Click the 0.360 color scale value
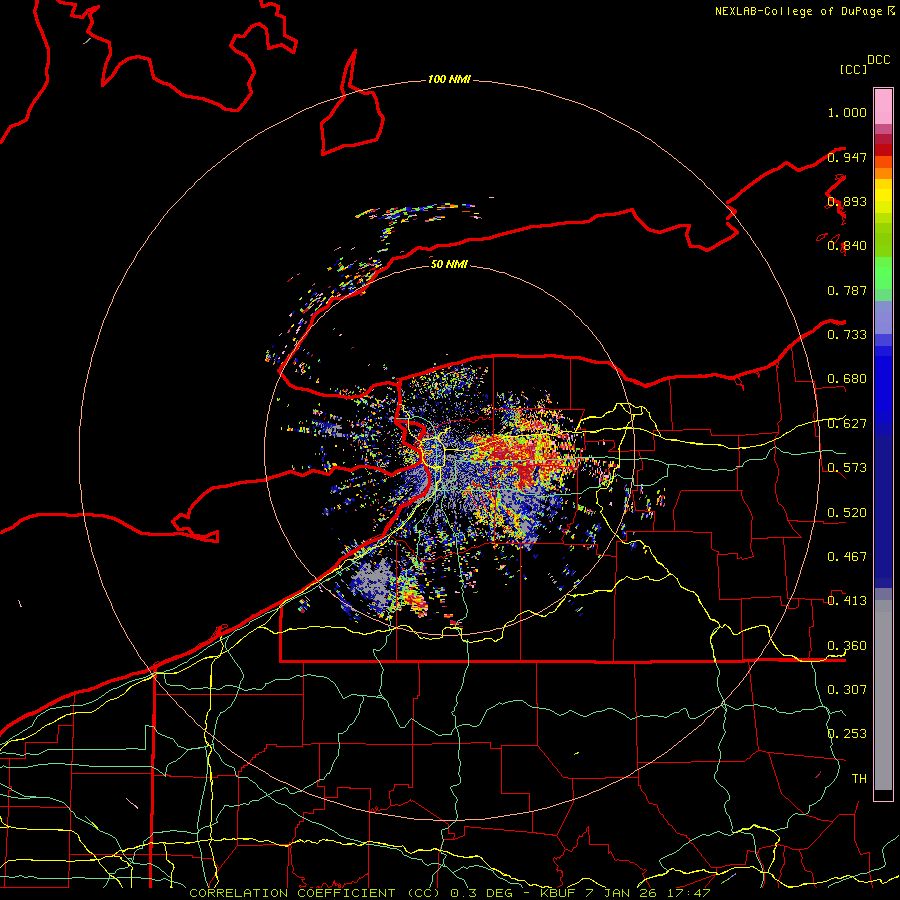 [847, 646]
